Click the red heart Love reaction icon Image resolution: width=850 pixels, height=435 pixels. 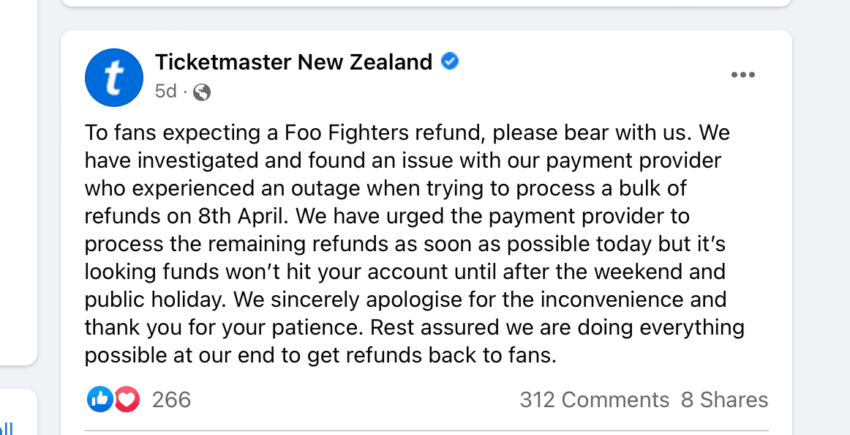[126, 400]
